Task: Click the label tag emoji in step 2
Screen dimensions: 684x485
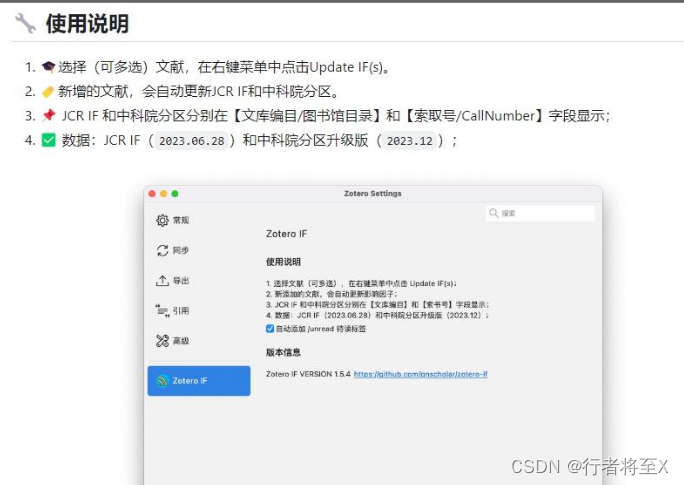Action: click(x=48, y=92)
